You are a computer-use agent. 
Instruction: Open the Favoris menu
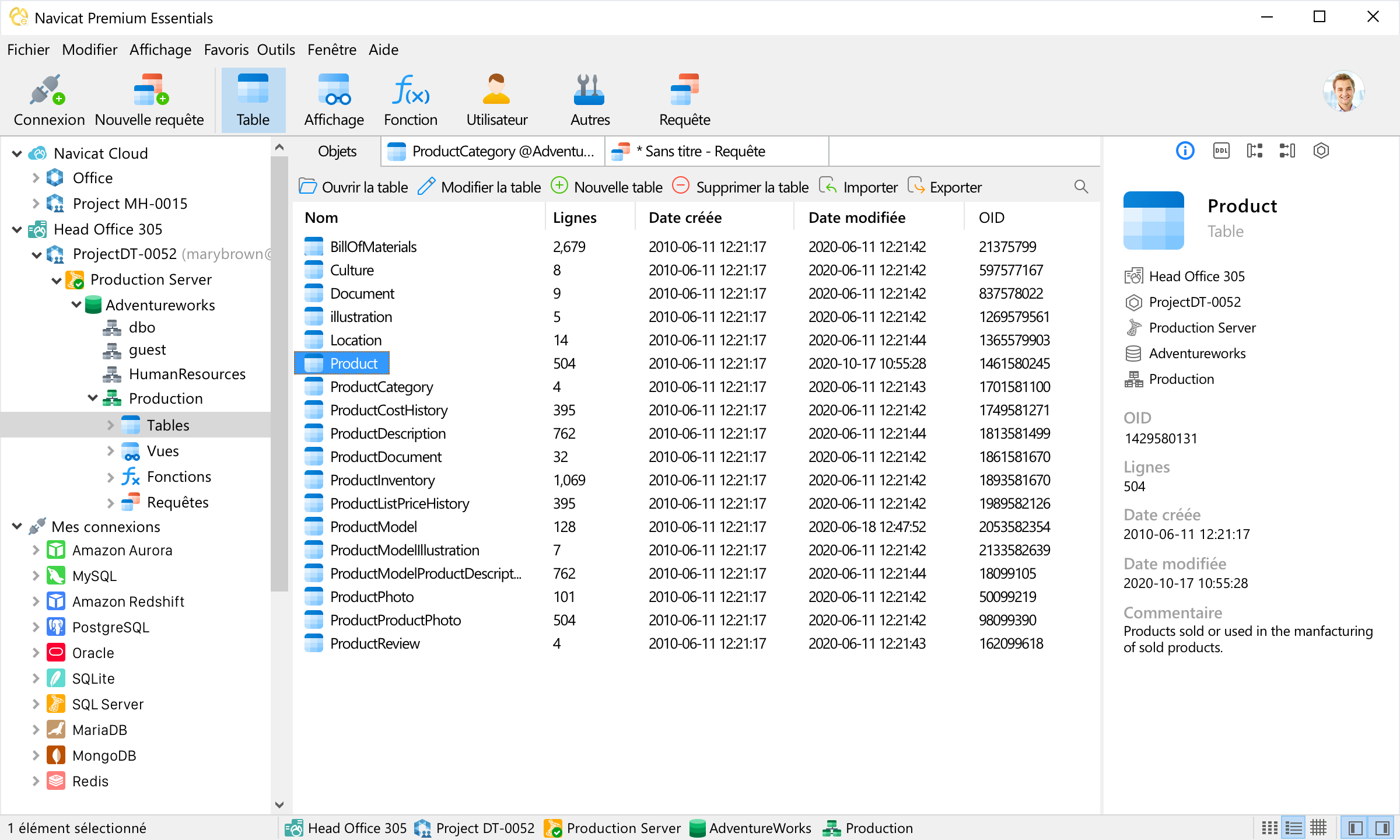(x=226, y=50)
